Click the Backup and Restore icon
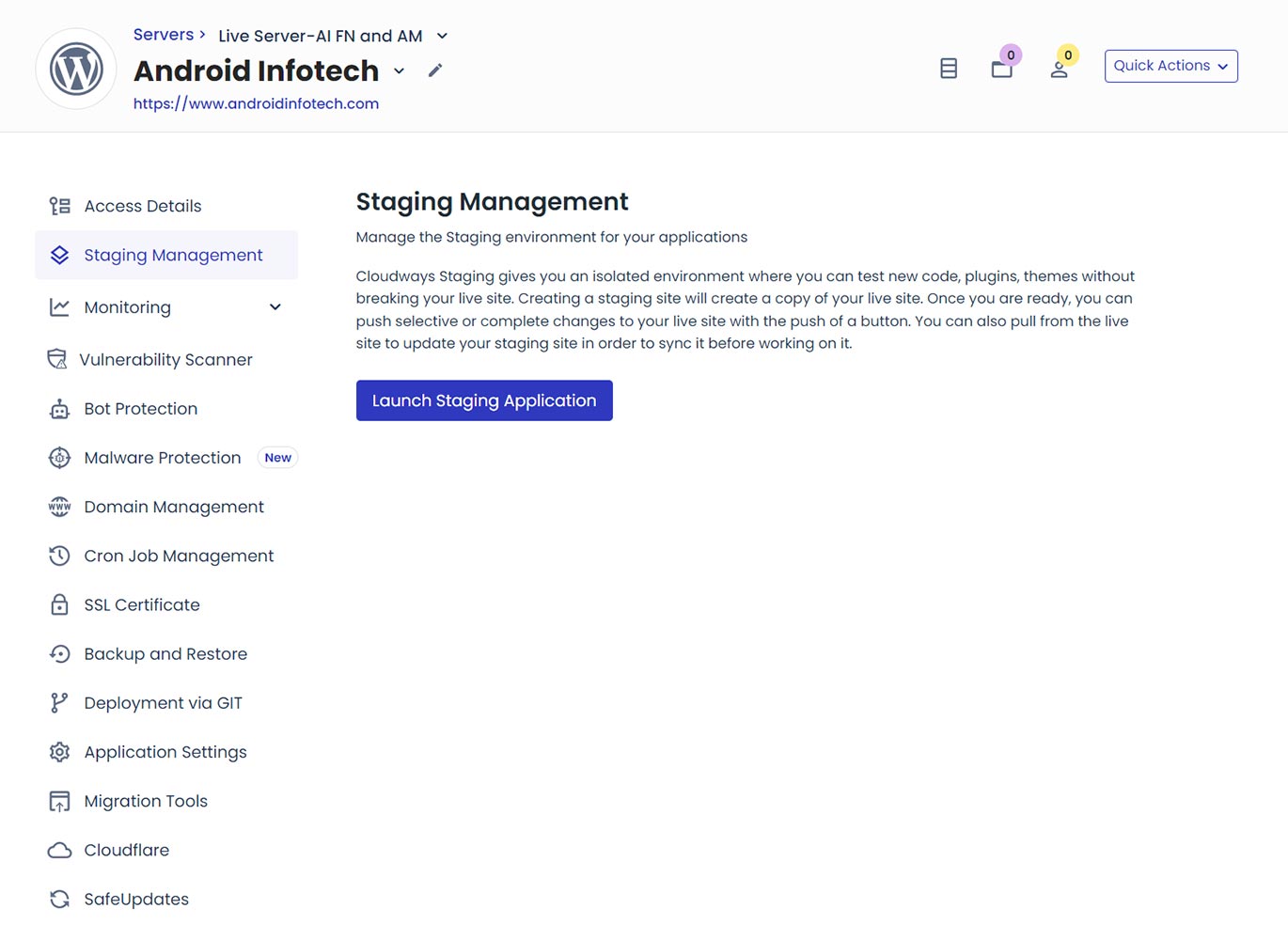 coord(59,653)
